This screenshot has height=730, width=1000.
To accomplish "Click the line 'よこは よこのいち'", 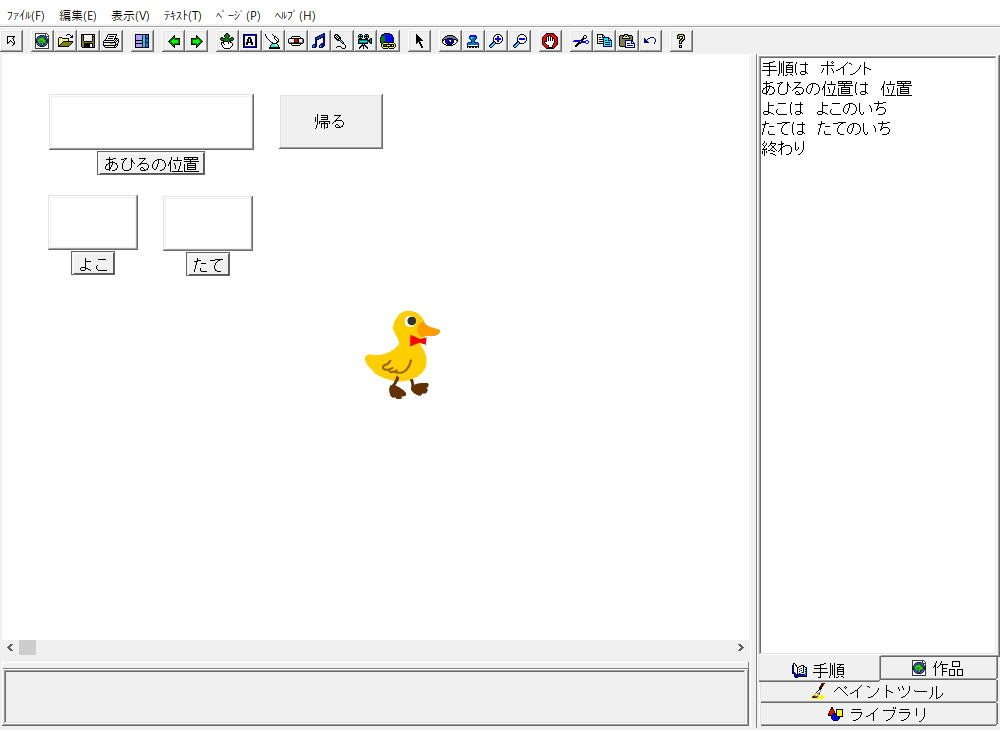I will point(825,108).
